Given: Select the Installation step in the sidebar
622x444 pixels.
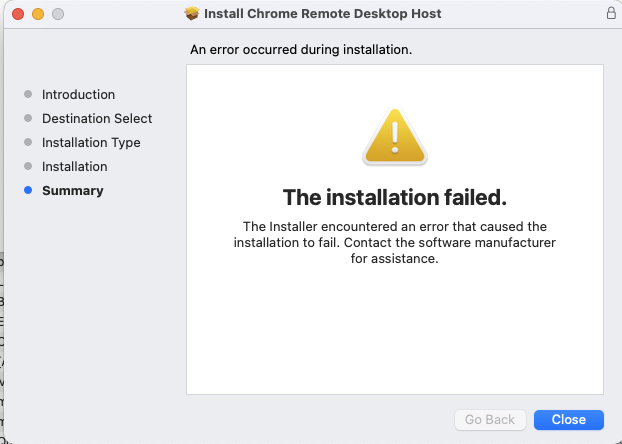Looking at the screenshot, I should pos(74,166).
